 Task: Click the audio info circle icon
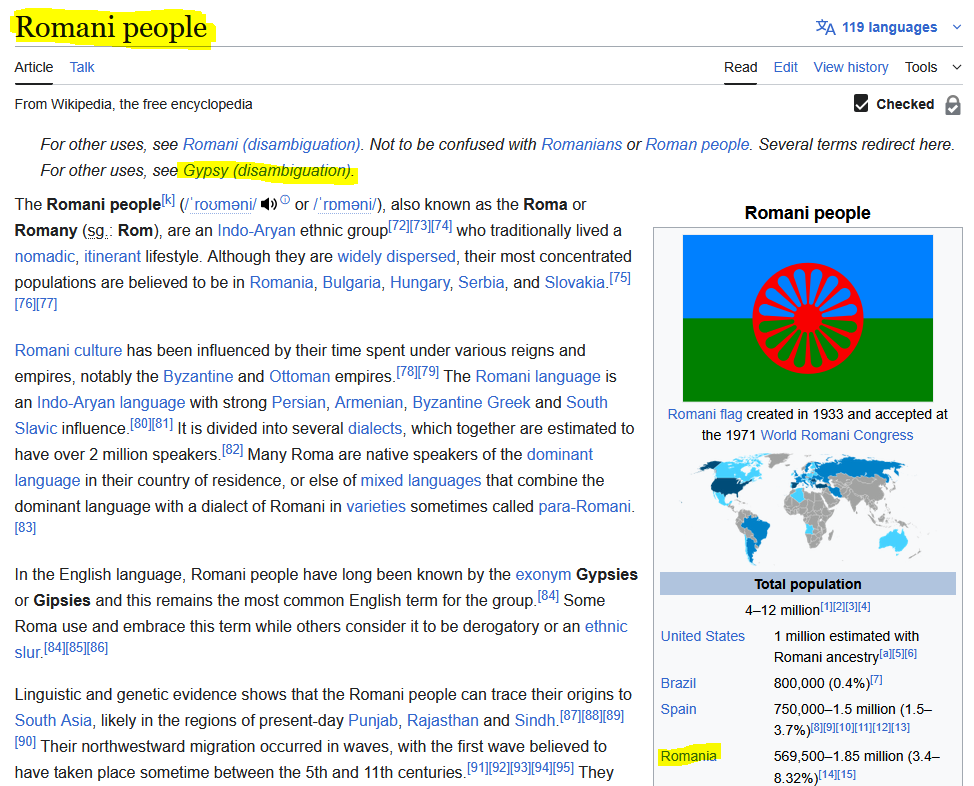click(x=284, y=199)
